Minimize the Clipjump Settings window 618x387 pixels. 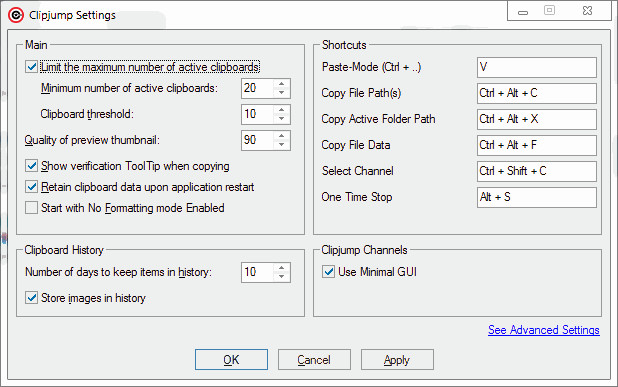click(x=523, y=11)
